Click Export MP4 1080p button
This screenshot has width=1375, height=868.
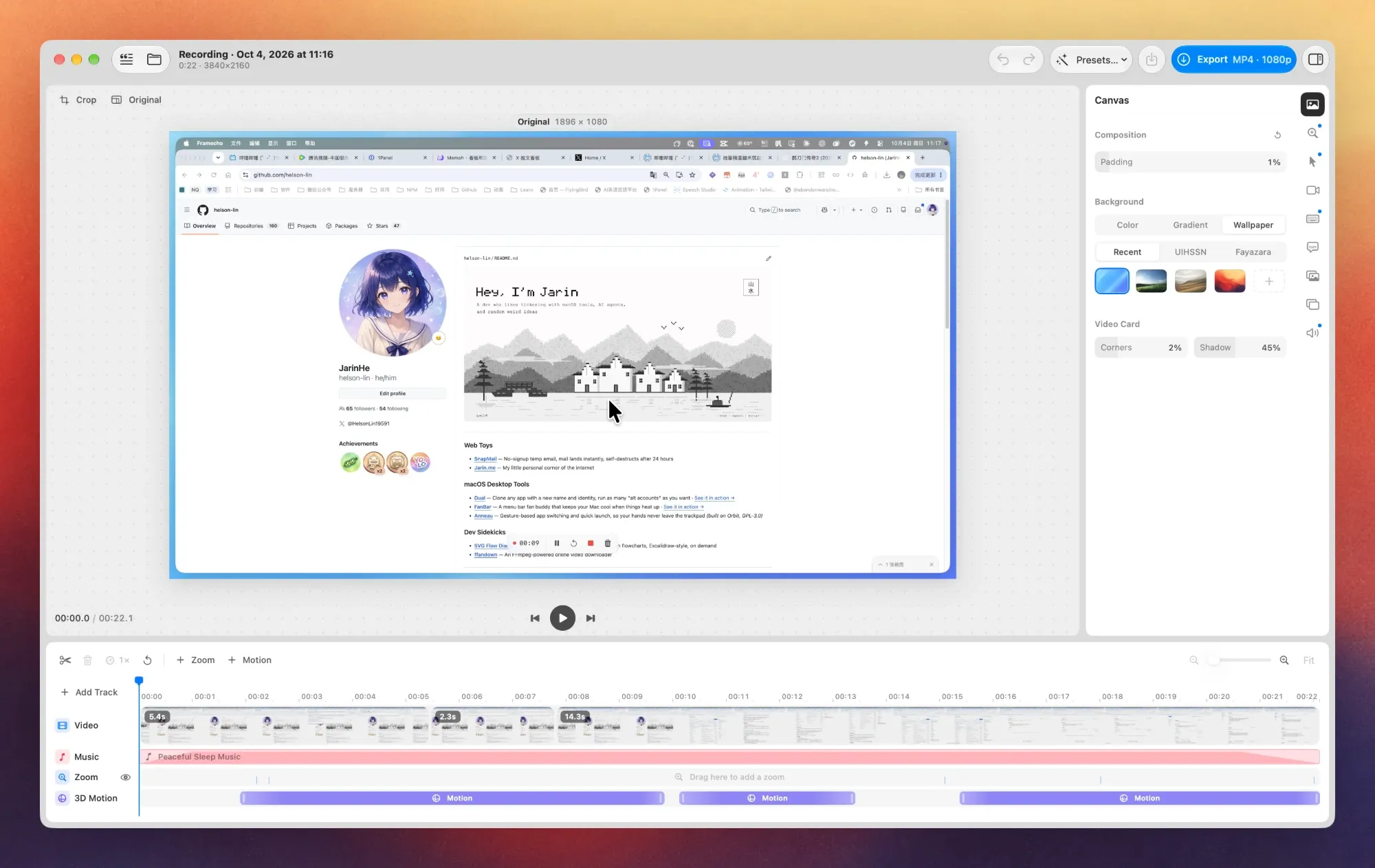(x=1234, y=60)
